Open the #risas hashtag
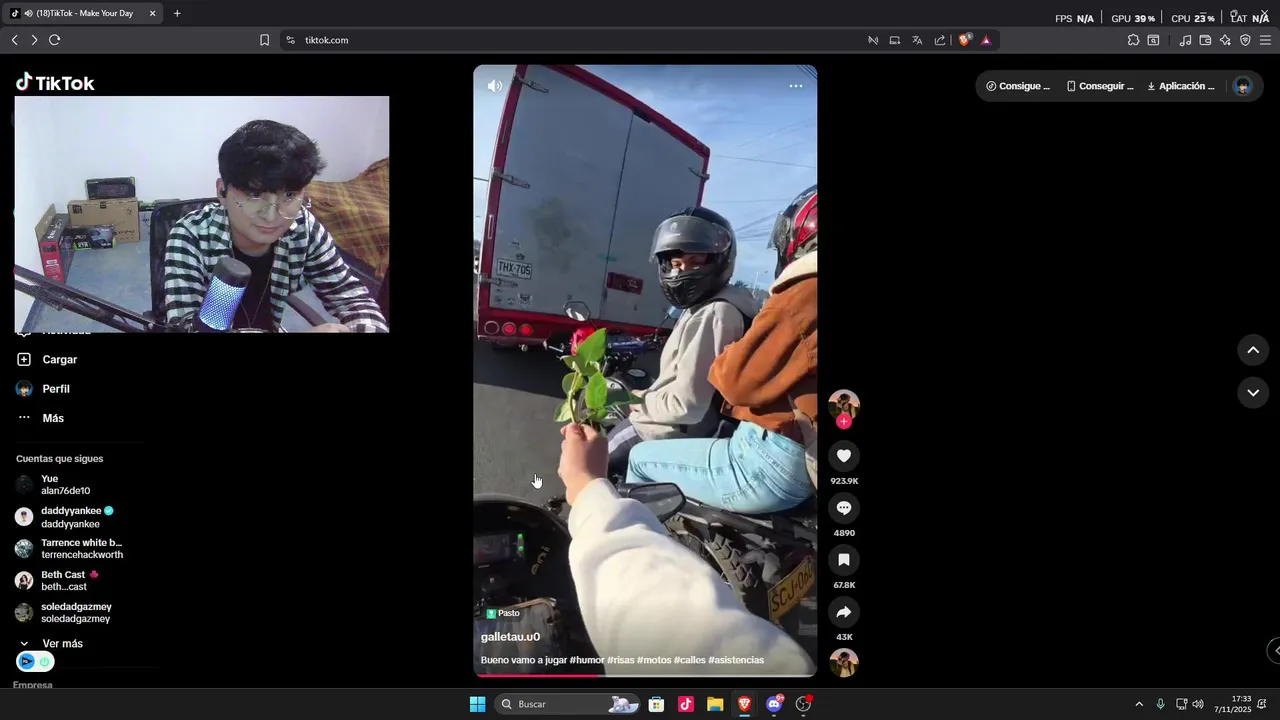The height and width of the screenshot is (720, 1280). (x=620, y=660)
